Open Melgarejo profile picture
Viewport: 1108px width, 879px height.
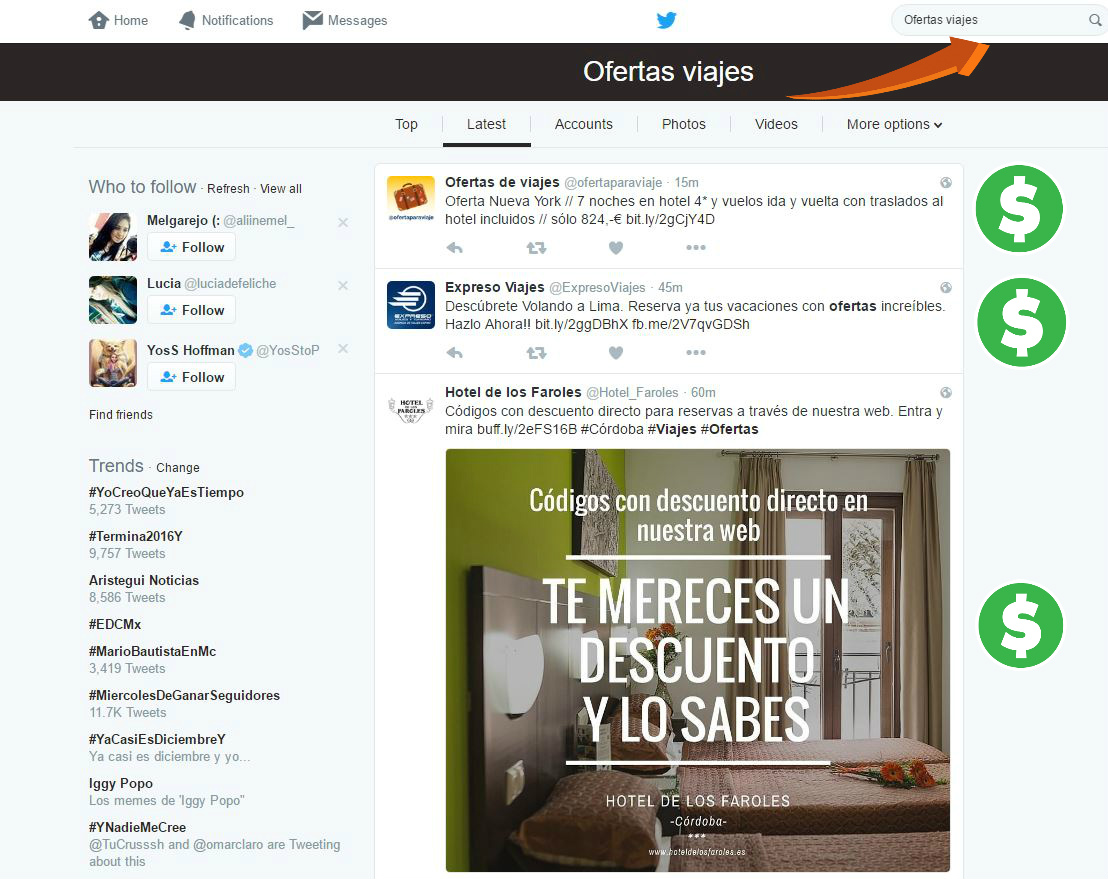point(113,237)
